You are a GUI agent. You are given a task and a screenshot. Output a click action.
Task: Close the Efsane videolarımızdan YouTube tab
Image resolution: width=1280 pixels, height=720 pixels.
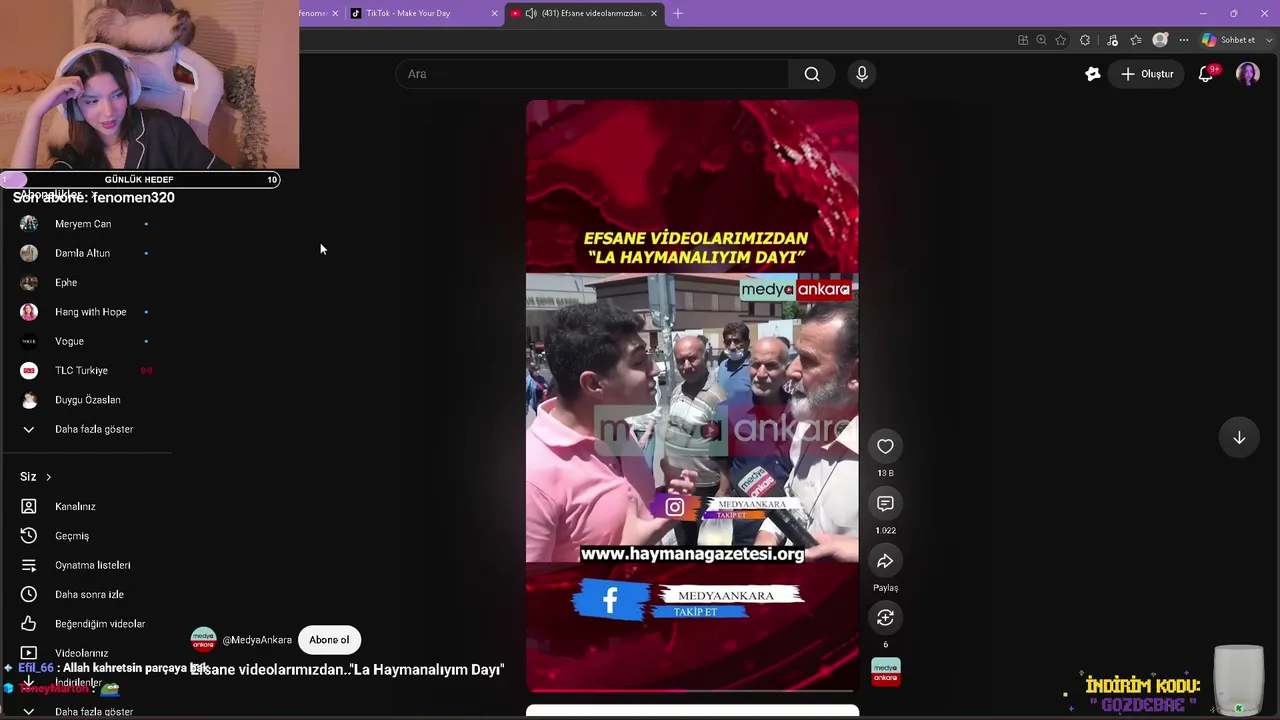[x=654, y=13]
